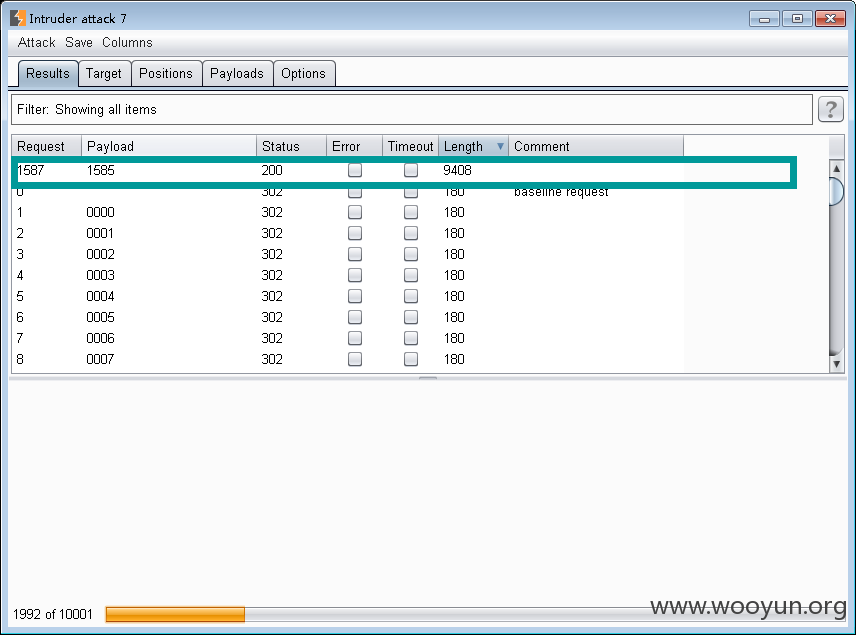Open the Attack menu
856x635 pixels.
coord(37,43)
